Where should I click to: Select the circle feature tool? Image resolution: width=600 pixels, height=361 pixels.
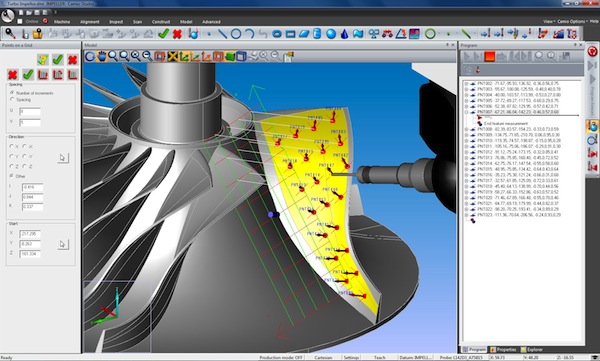(x=236, y=34)
